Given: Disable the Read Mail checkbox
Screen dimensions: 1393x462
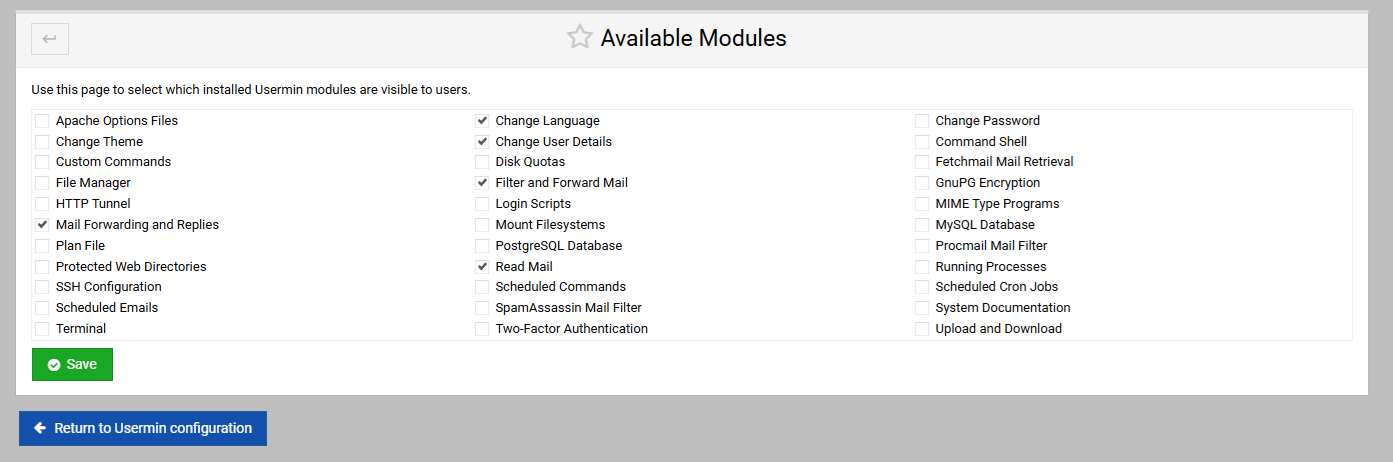Looking at the screenshot, I should pyautogui.click(x=482, y=267).
